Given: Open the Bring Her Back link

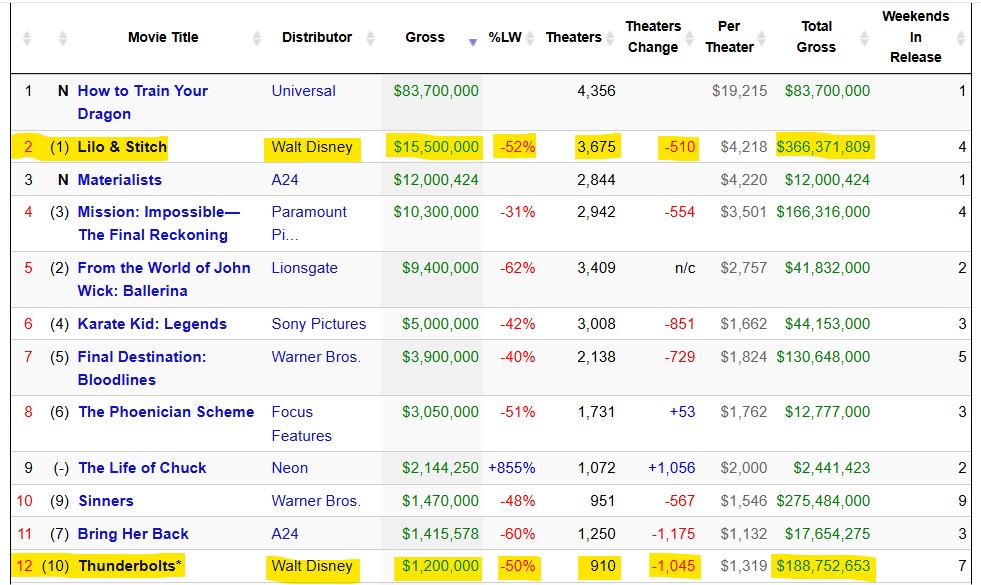Looking at the screenshot, I should coord(133,534).
